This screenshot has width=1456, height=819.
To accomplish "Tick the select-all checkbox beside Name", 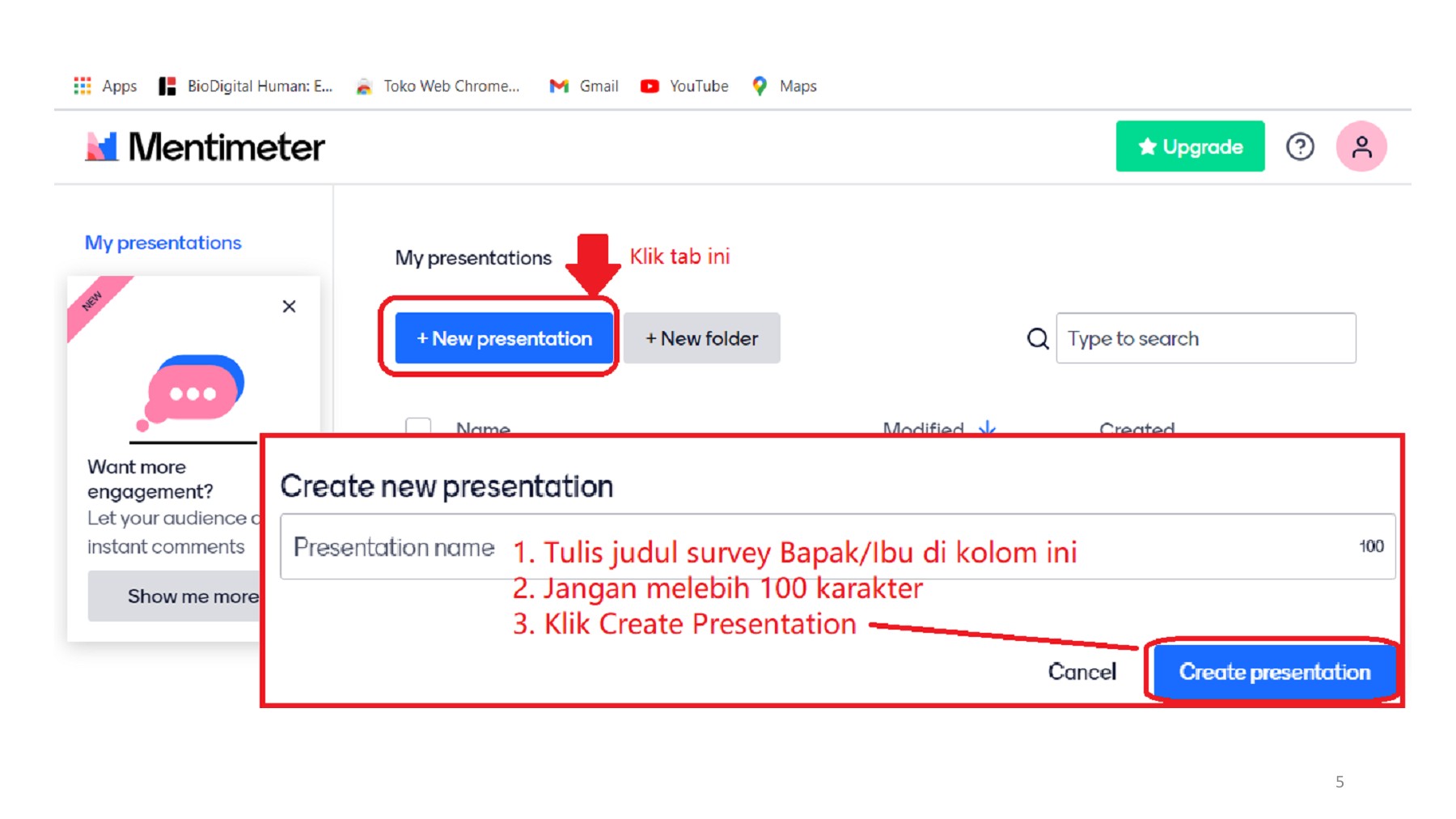I will click(418, 426).
